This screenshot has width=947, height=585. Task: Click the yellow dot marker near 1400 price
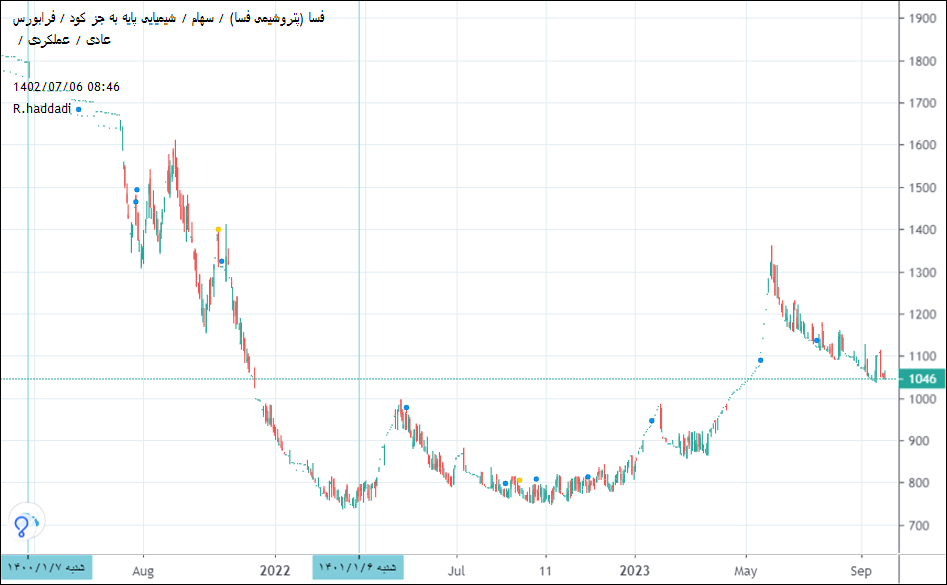point(218,230)
